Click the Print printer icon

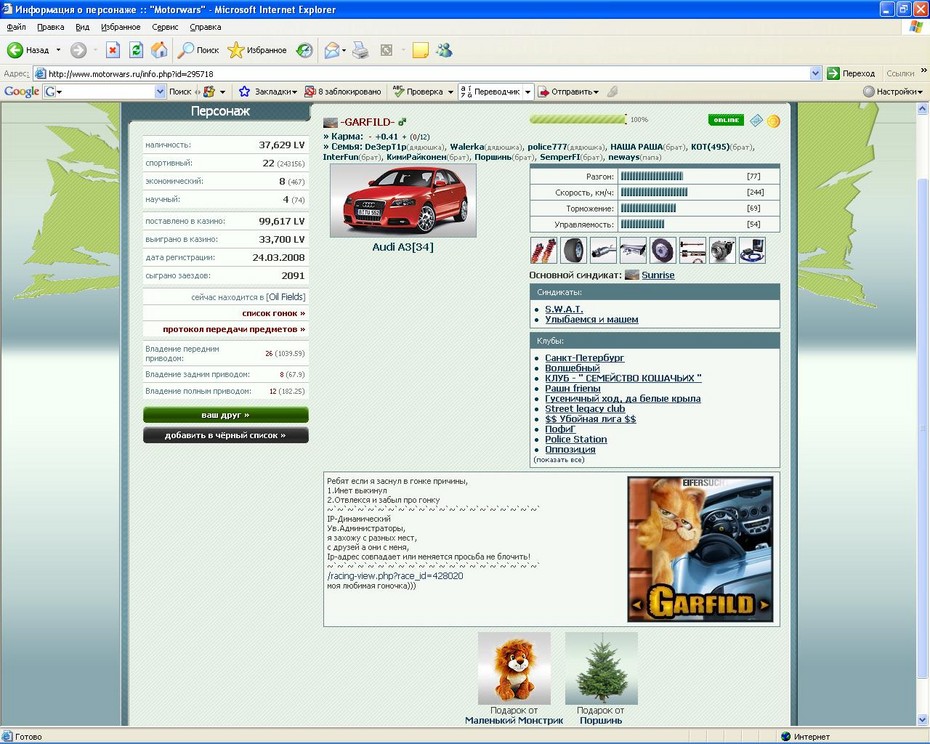point(360,50)
